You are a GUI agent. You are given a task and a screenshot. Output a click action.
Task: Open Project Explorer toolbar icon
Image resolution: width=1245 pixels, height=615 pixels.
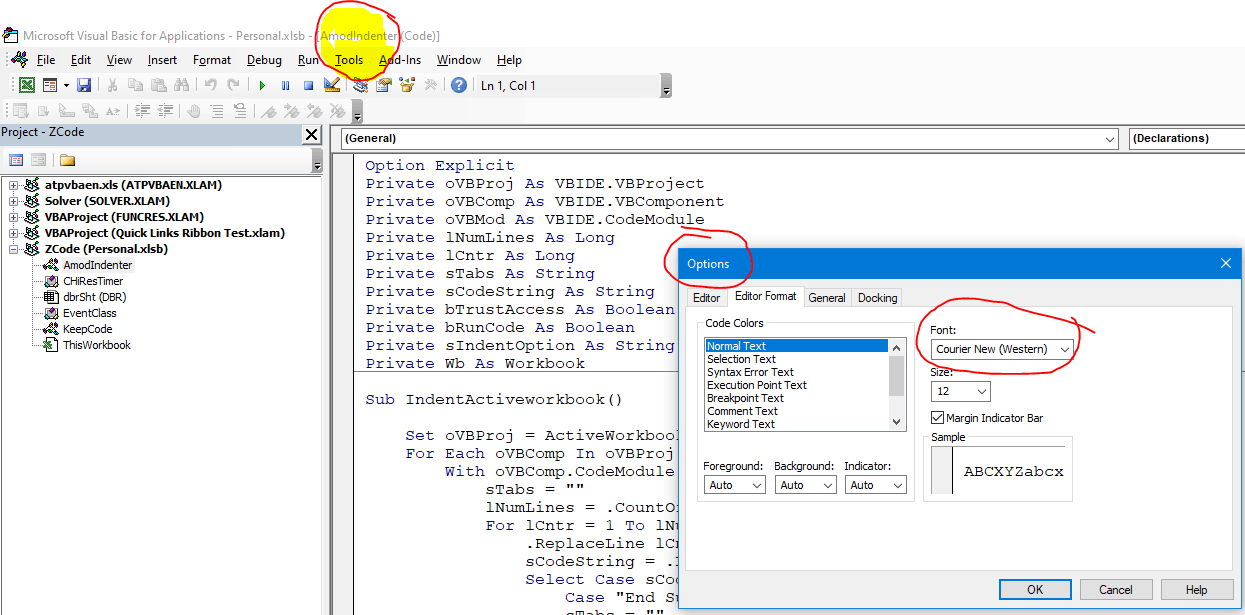pos(360,85)
